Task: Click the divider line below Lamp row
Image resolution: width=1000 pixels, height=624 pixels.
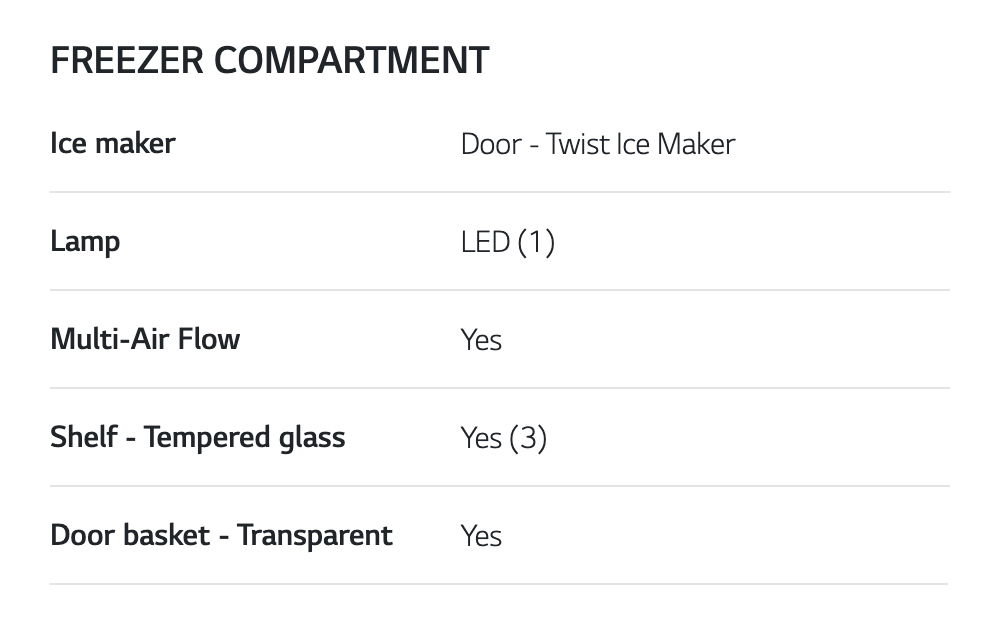Action: pyautogui.click(x=500, y=290)
